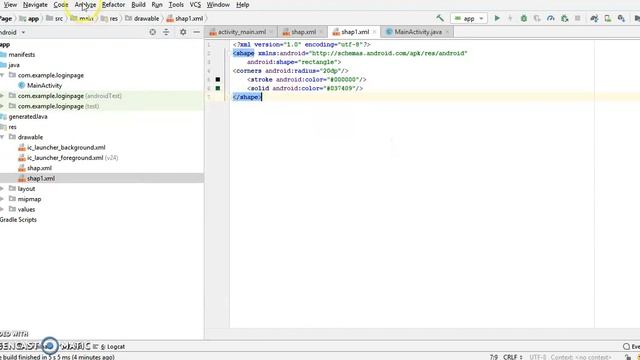Viewport: 640px width, 360px height.
Task: Switch to the MainActivity.java tab
Action: (418, 32)
